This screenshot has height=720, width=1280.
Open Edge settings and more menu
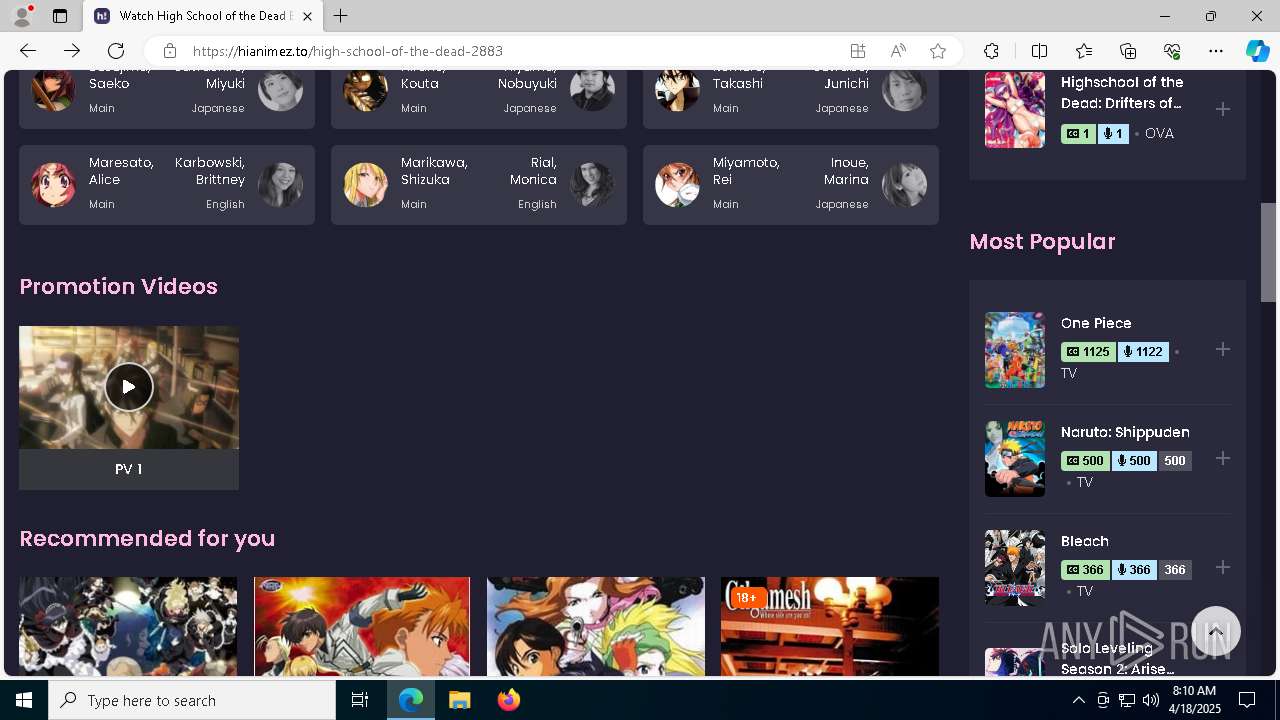1216,51
